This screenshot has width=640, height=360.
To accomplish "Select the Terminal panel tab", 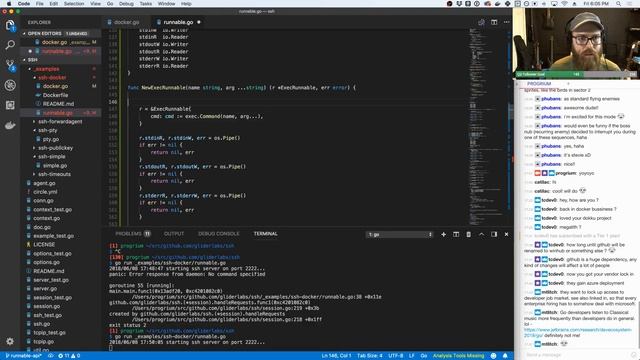I will pyautogui.click(x=265, y=234).
